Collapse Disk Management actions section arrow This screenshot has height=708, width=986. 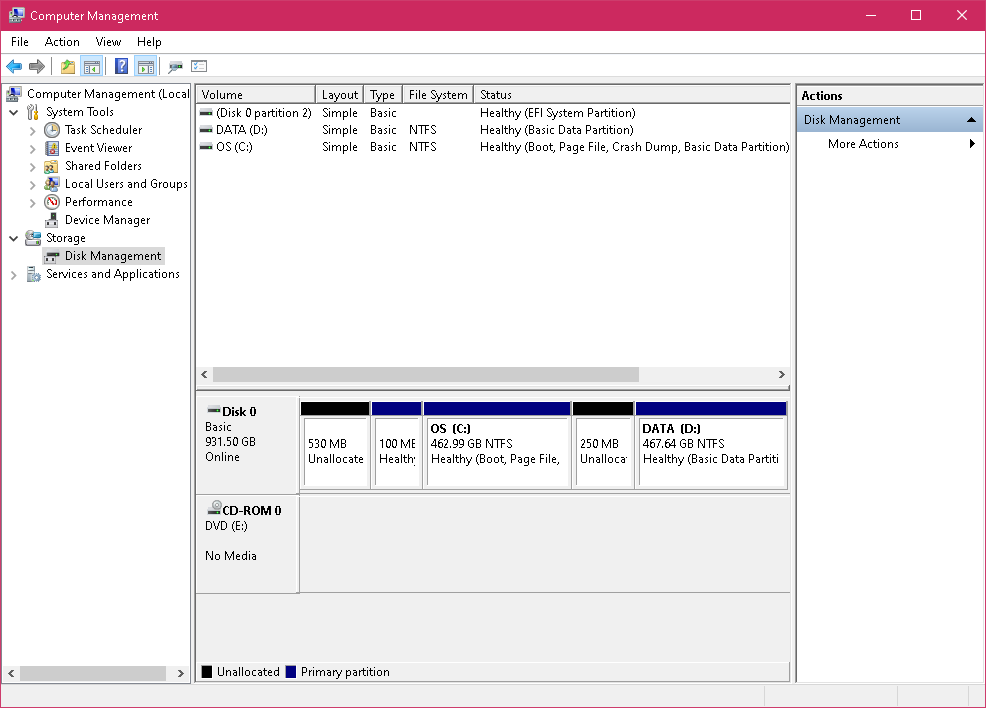971,119
